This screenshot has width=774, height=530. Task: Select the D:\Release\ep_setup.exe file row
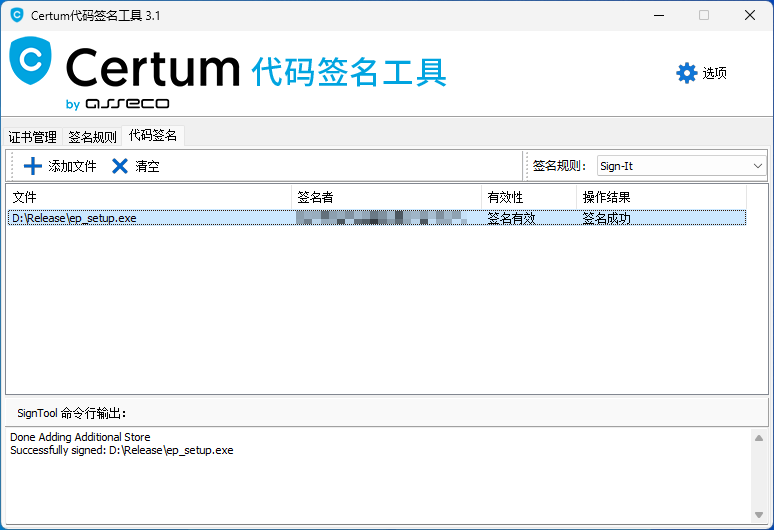377,218
